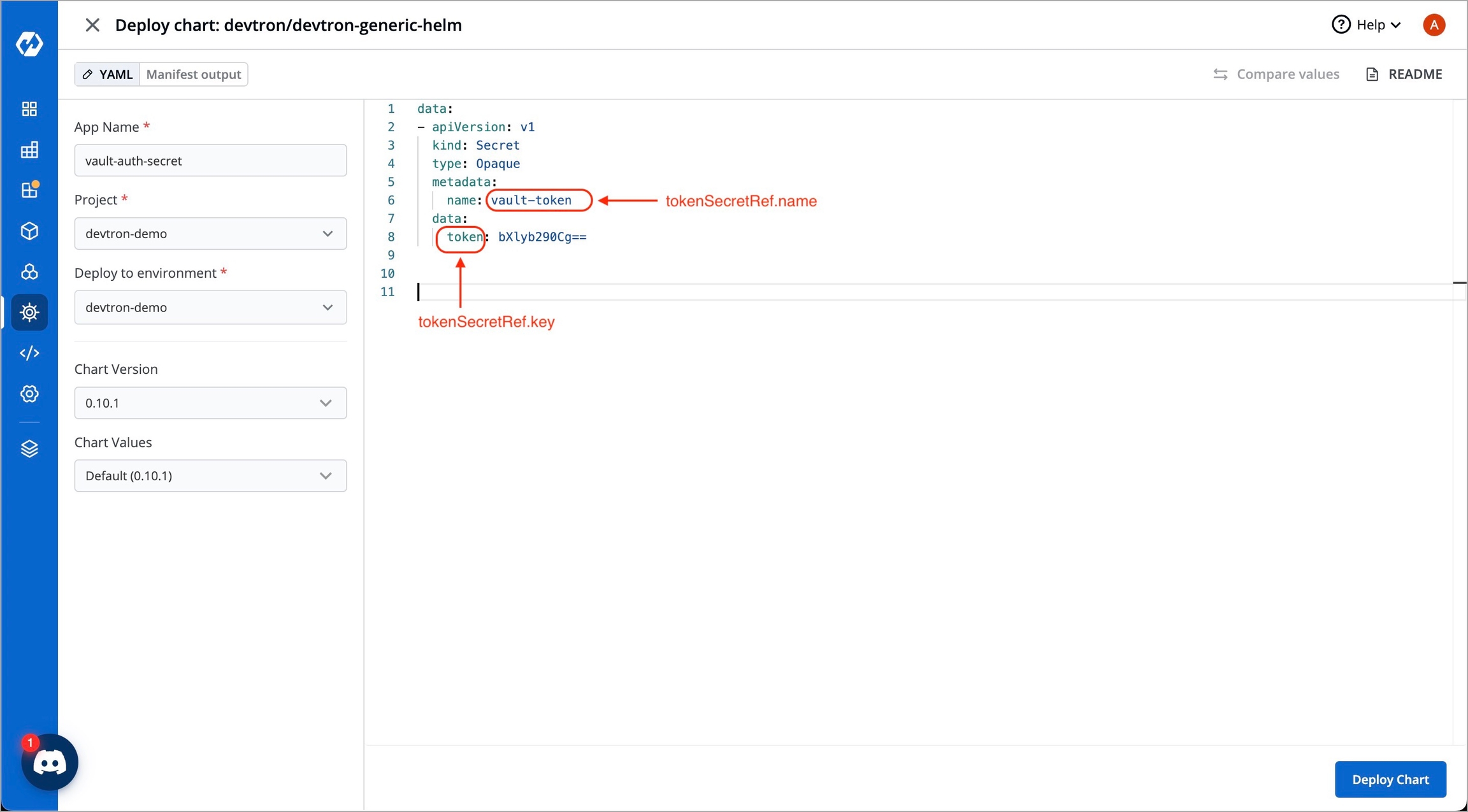
Task: Click the 'kind: Secret' line
Action: click(476, 145)
